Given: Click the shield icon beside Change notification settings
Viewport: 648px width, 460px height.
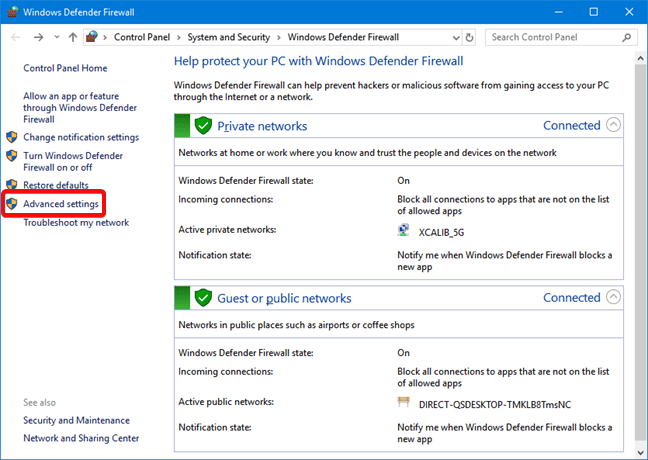Looking at the screenshot, I should (12, 137).
